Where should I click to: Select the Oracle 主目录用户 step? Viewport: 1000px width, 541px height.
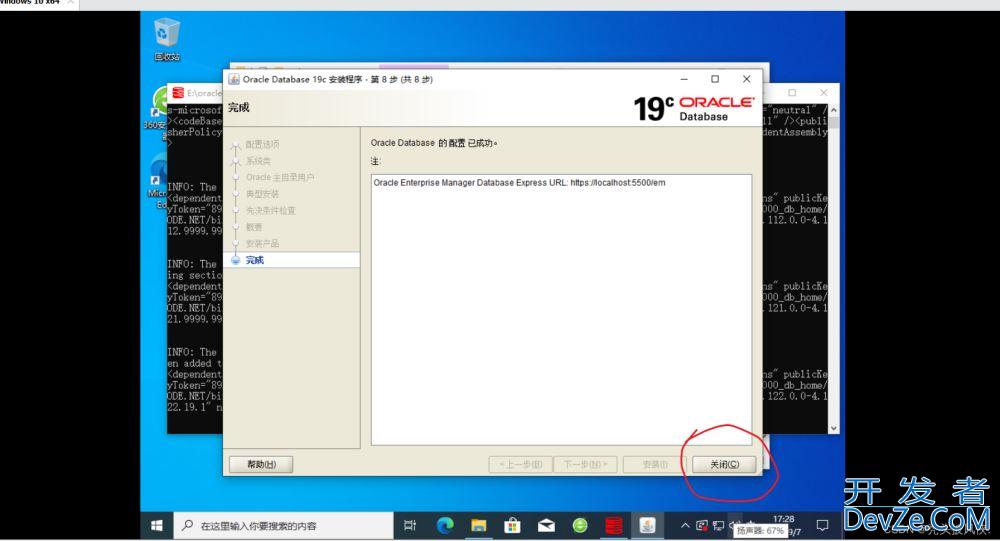coord(280,177)
